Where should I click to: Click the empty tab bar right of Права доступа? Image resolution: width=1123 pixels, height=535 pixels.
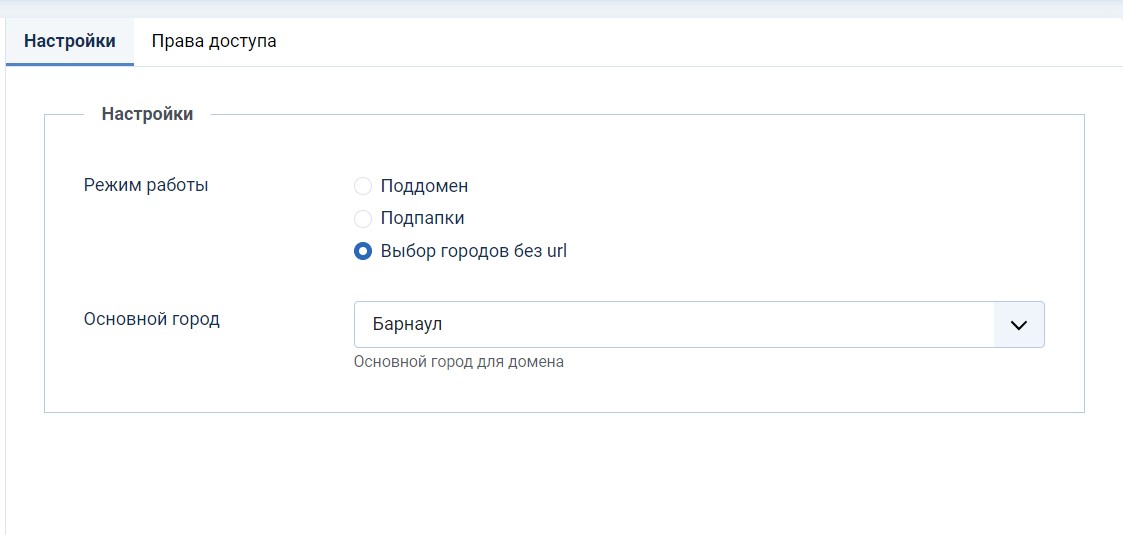click(x=700, y=42)
